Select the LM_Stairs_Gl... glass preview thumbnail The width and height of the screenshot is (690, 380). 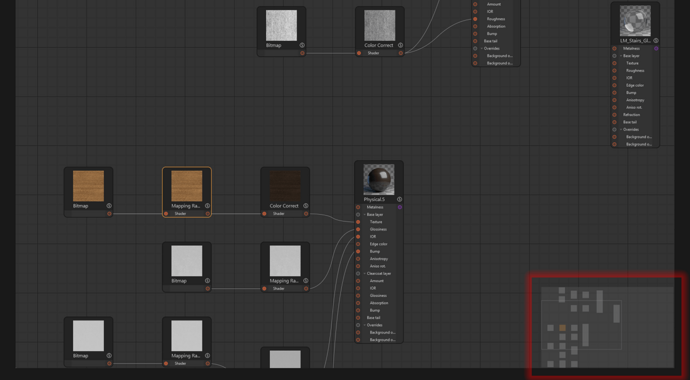(635, 21)
